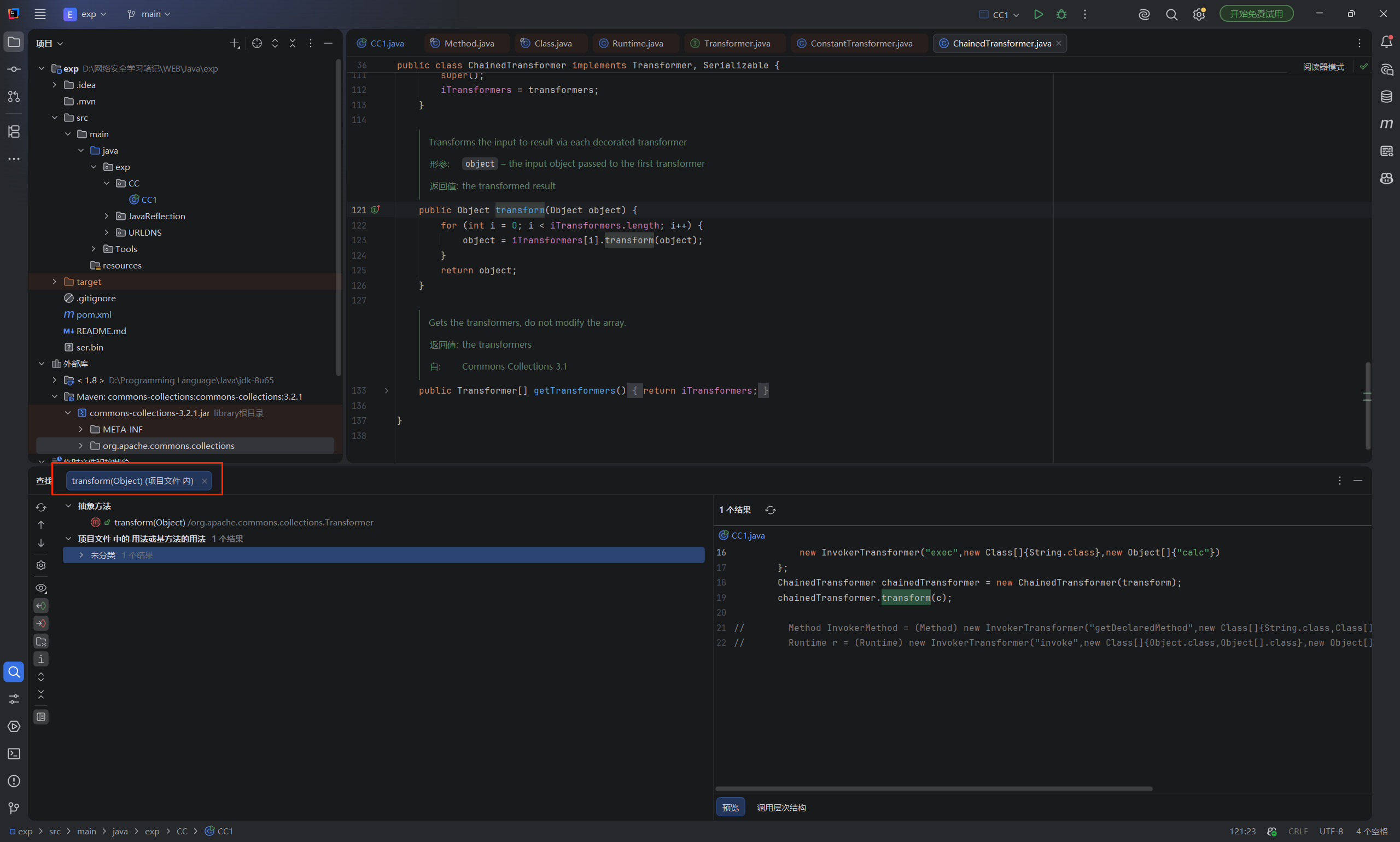Open the Database tool window icon

point(1386,96)
